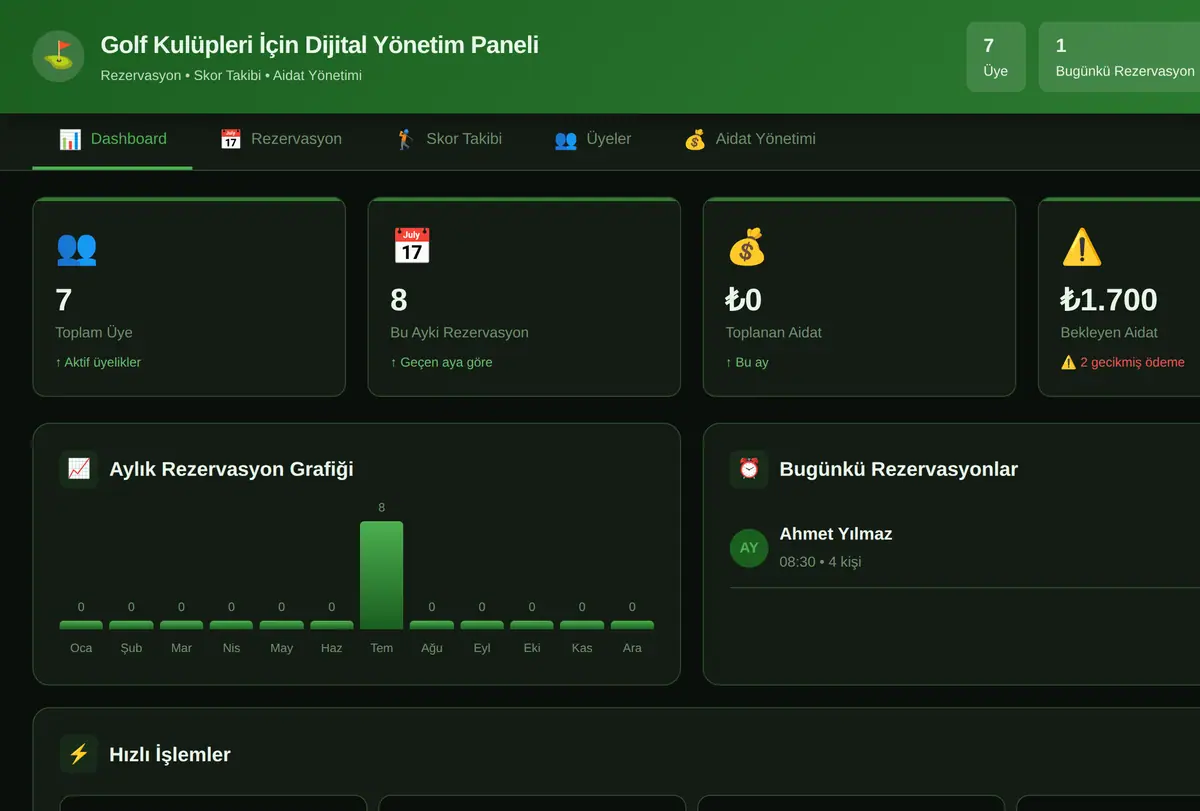Click the "Toplam Üye" card label

coord(94,333)
